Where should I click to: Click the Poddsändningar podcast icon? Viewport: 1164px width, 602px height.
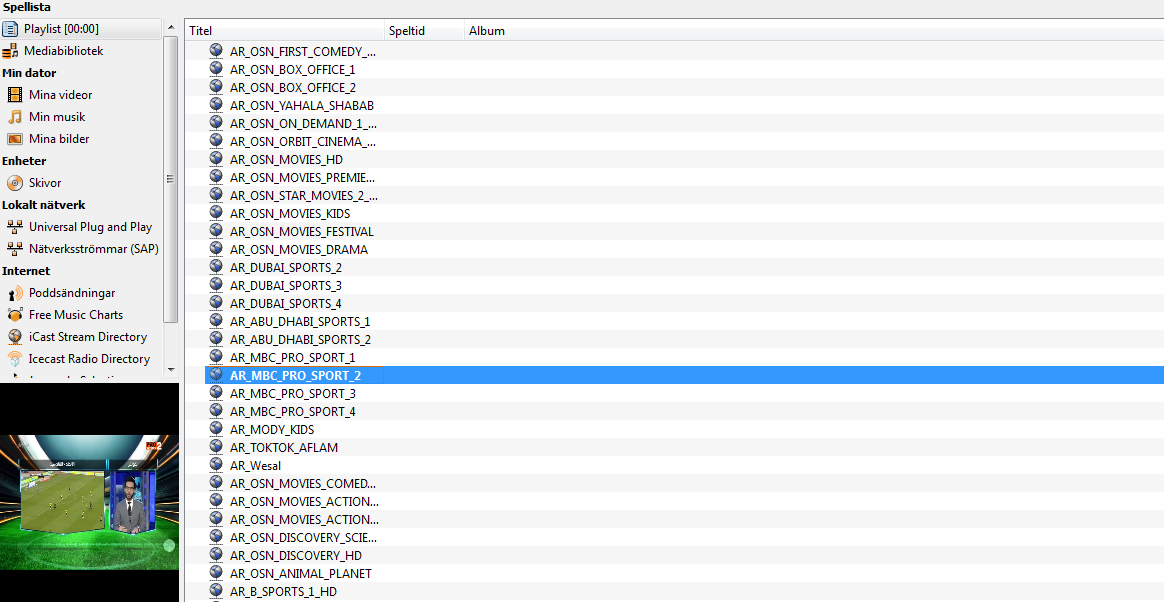click(x=15, y=293)
